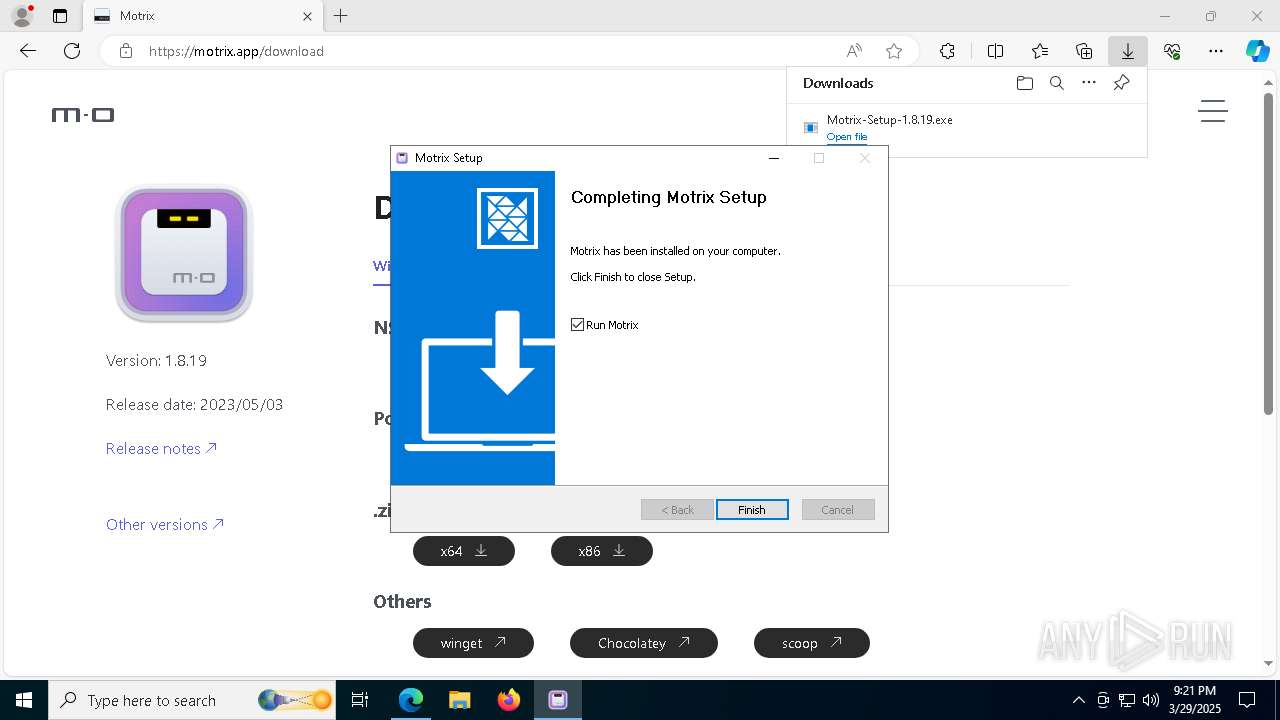Open Task View on taskbar
Screen dimensions: 1280x720
[360, 700]
